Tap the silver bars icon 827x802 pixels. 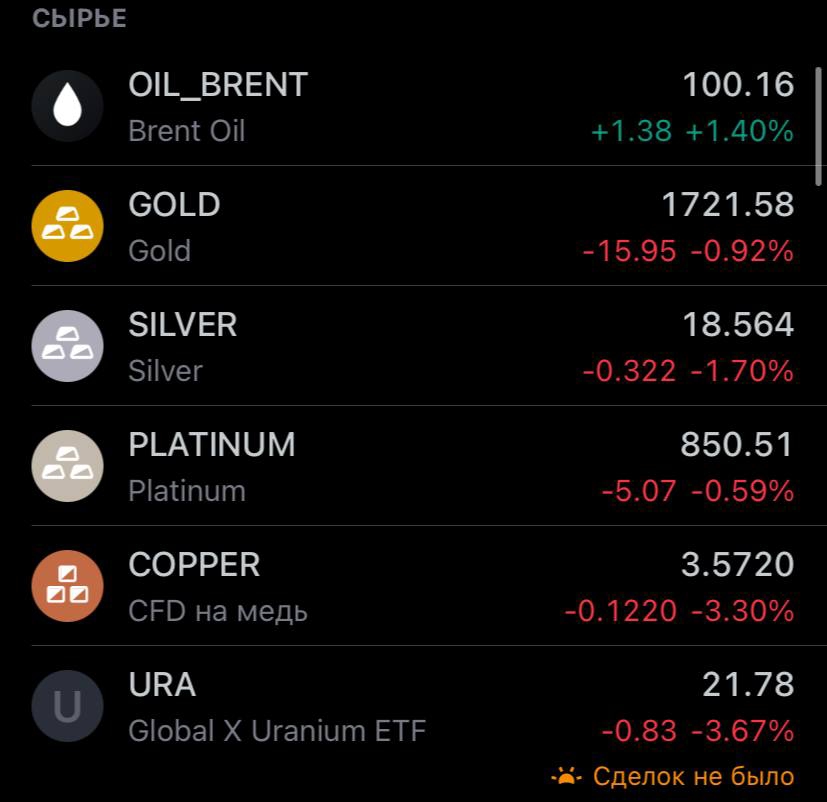click(x=68, y=346)
